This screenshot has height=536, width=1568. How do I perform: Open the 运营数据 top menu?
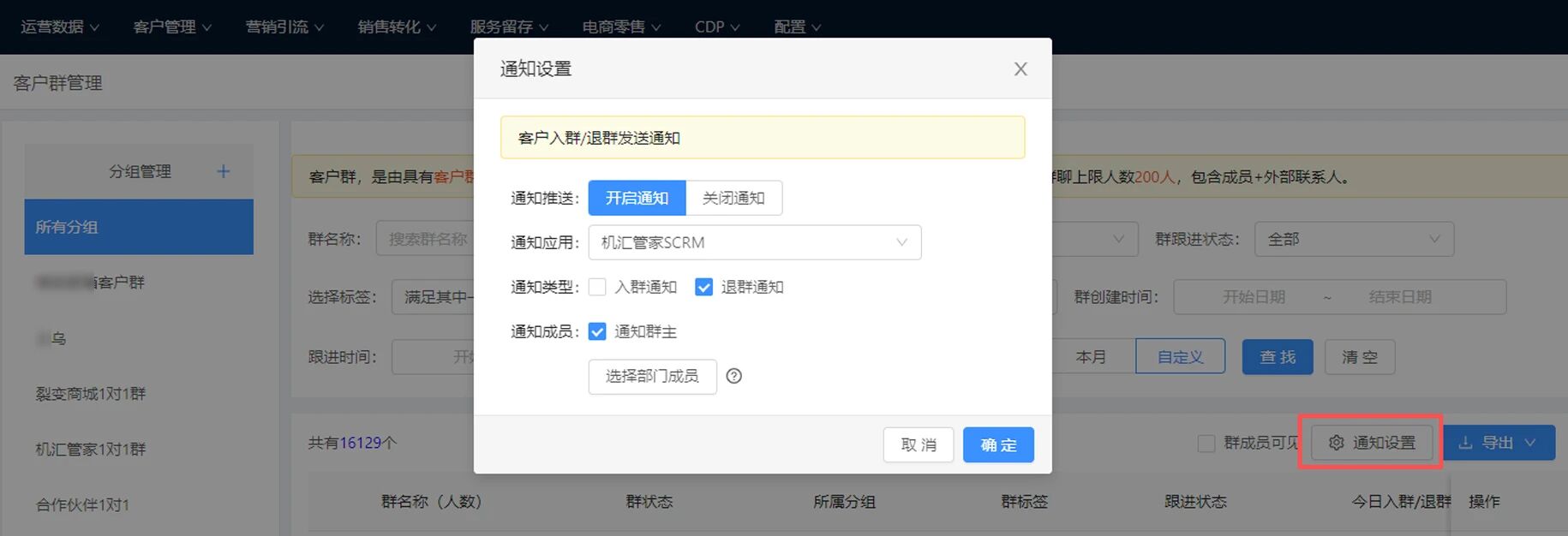59,27
